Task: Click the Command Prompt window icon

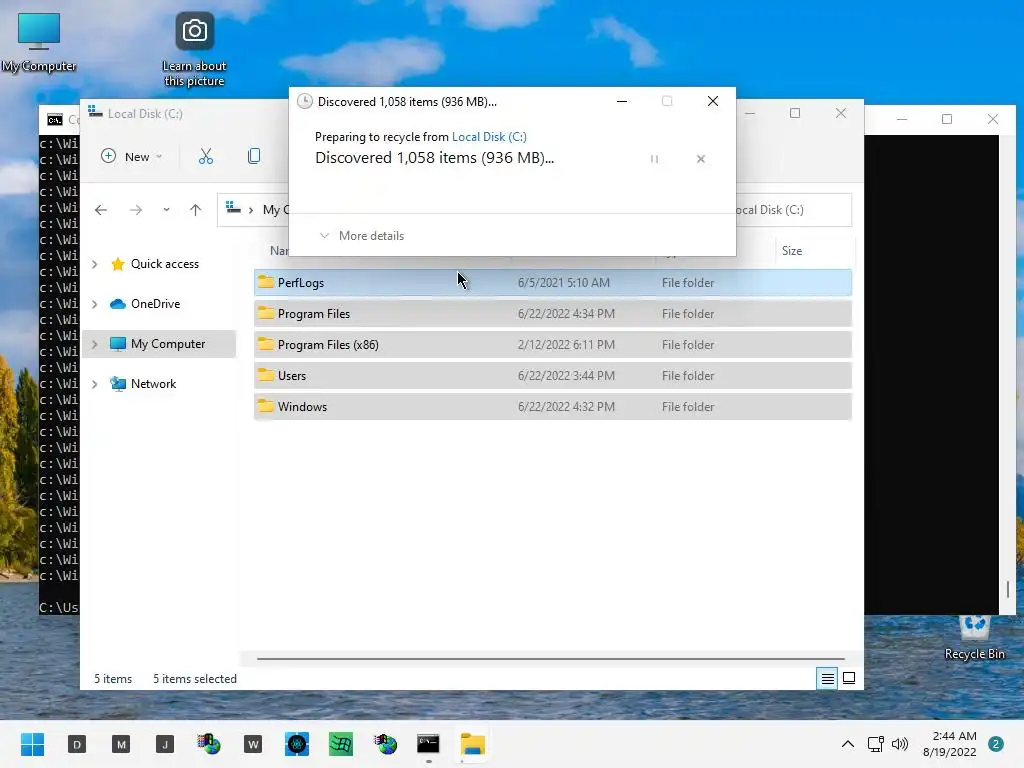Action: pos(55,120)
